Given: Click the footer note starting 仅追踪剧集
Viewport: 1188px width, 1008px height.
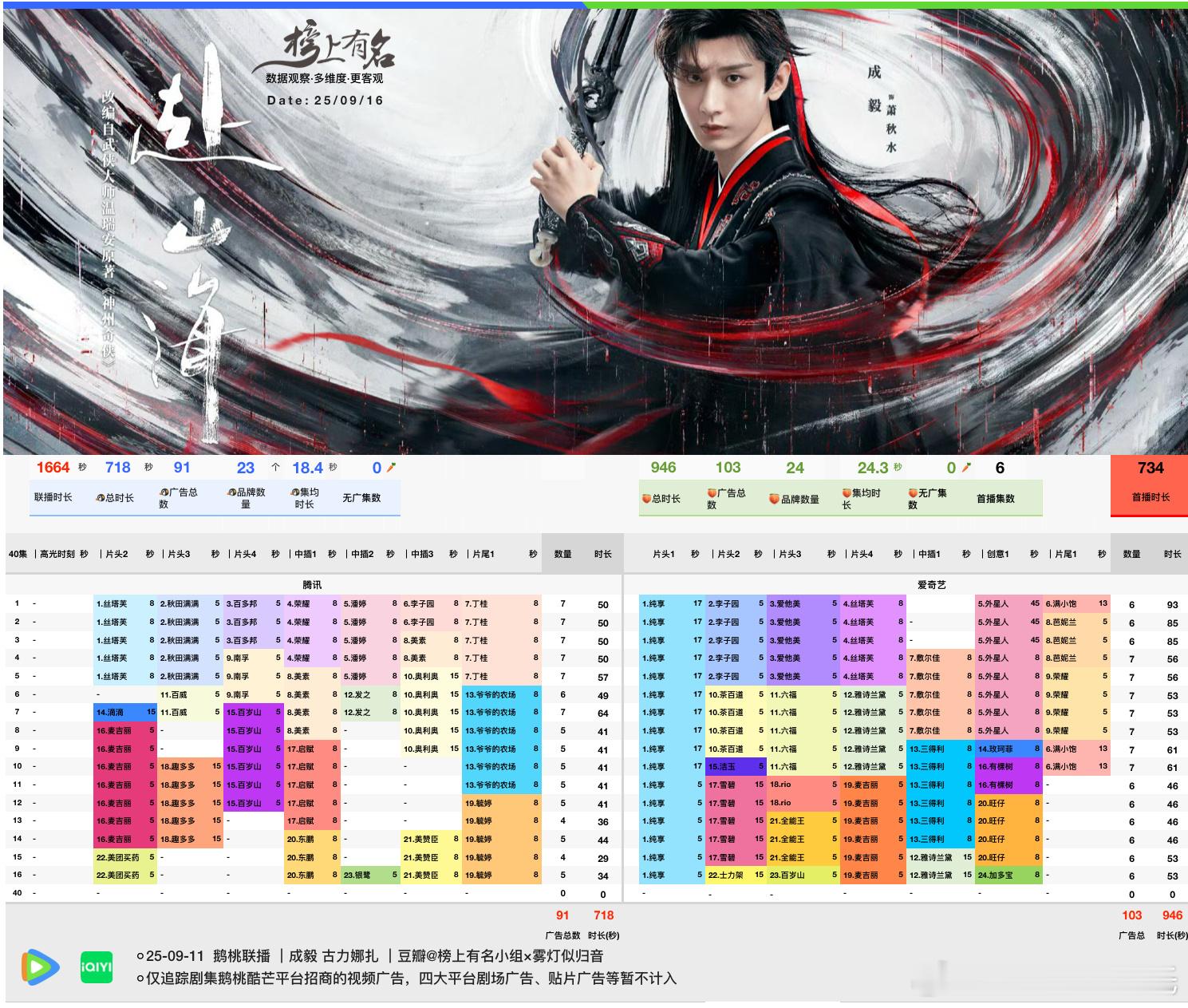Looking at the screenshot, I should pyautogui.click(x=406, y=978).
